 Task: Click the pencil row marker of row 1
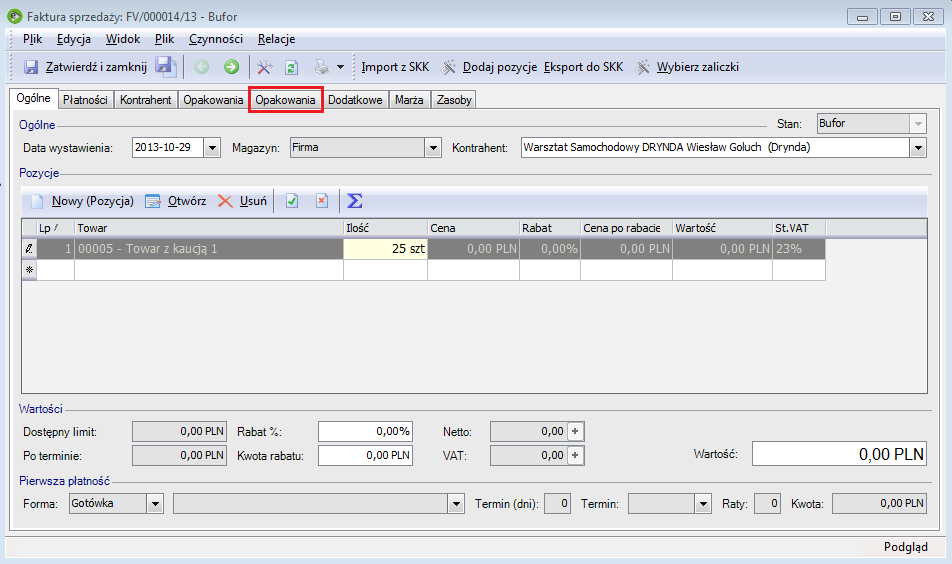coord(29,248)
